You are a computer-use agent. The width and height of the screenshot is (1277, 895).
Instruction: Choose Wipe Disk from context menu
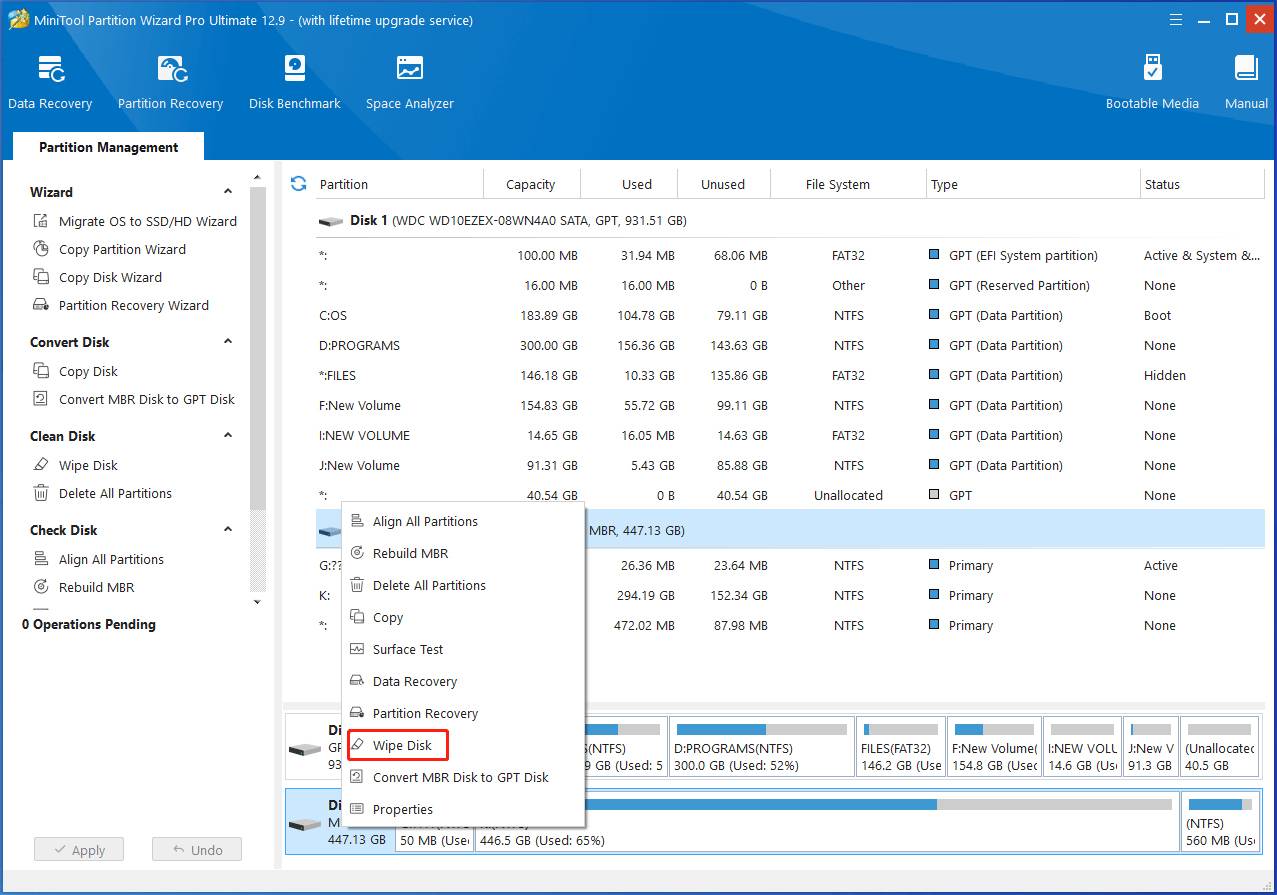(x=463, y=745)
